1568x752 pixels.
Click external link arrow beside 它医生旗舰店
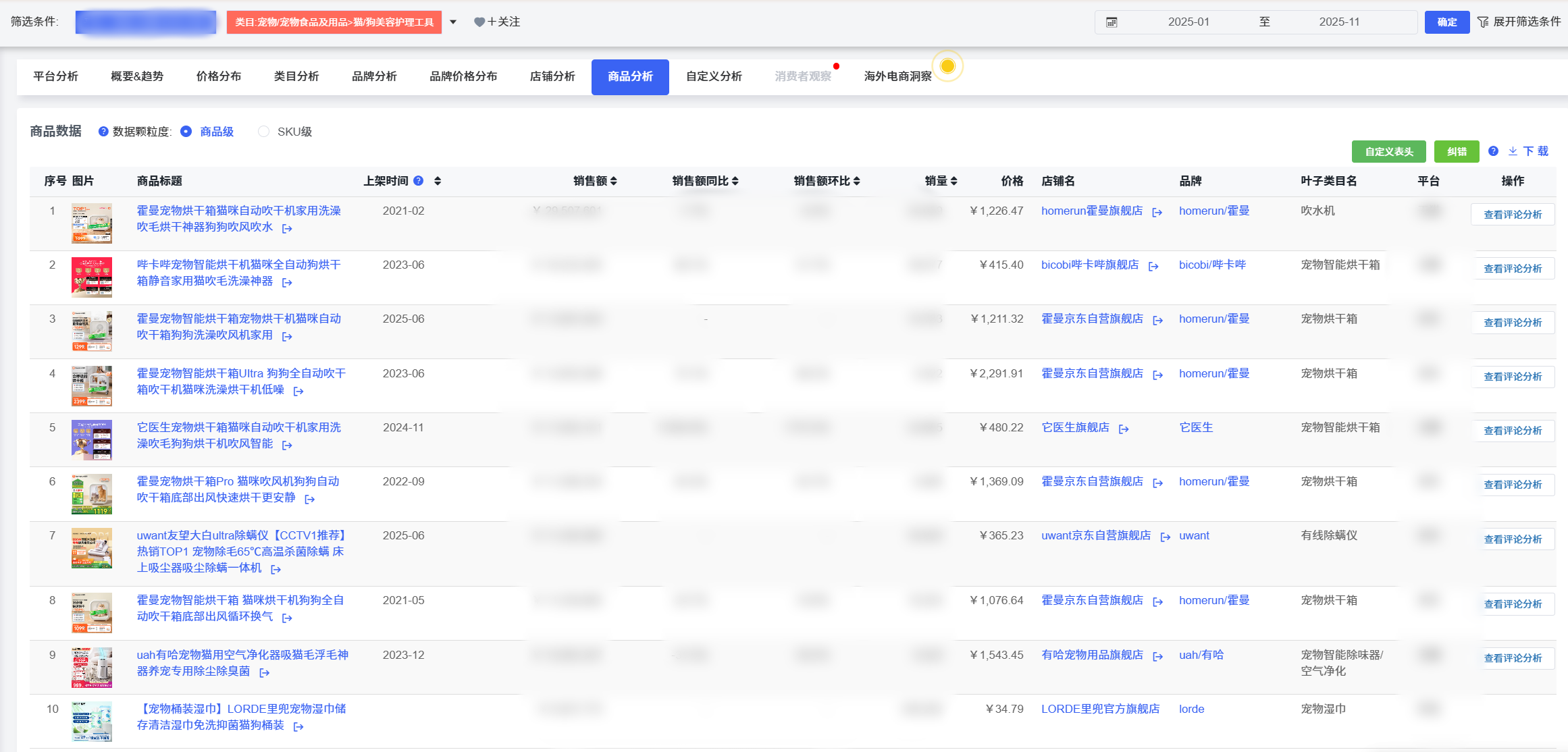pos(1124,428)
